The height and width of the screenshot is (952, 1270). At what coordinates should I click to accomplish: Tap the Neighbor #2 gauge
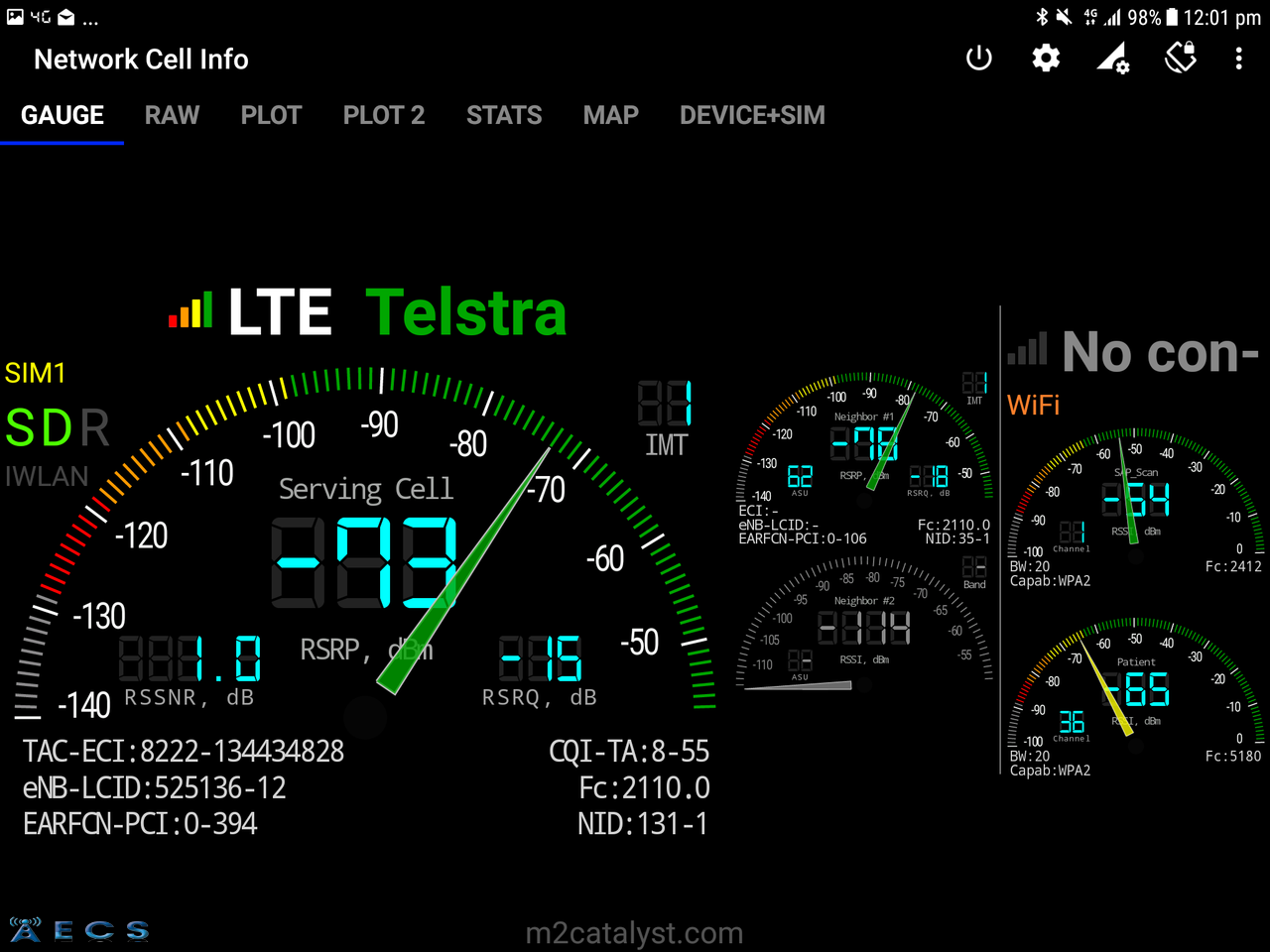(864, 623)
